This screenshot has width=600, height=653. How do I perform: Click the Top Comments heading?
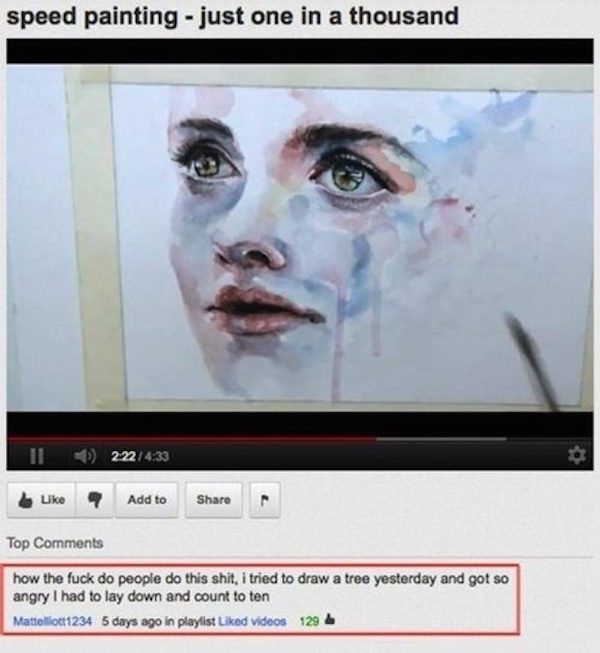(x=55, y=543)
